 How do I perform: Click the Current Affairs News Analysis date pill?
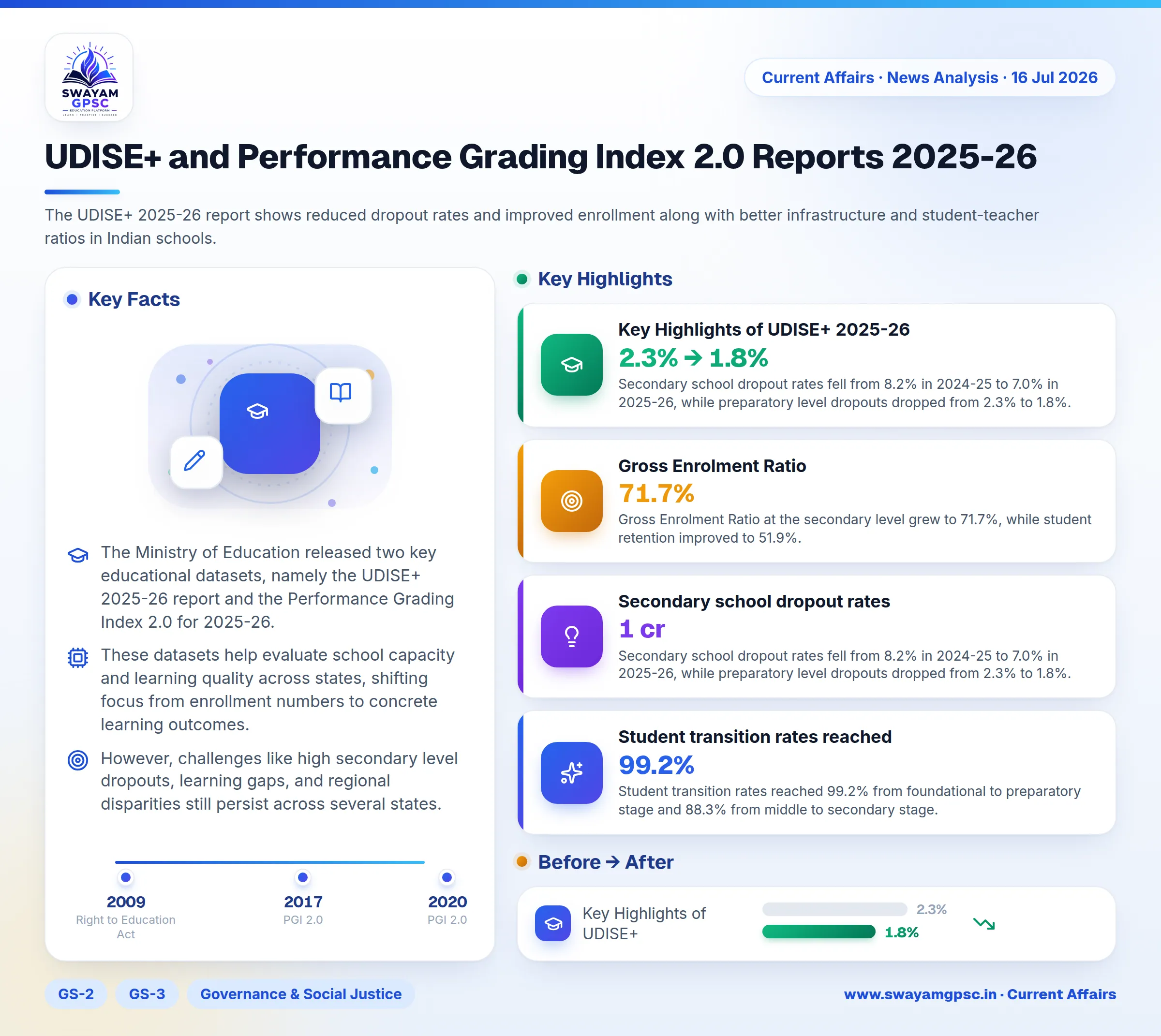tap(929, 77)
